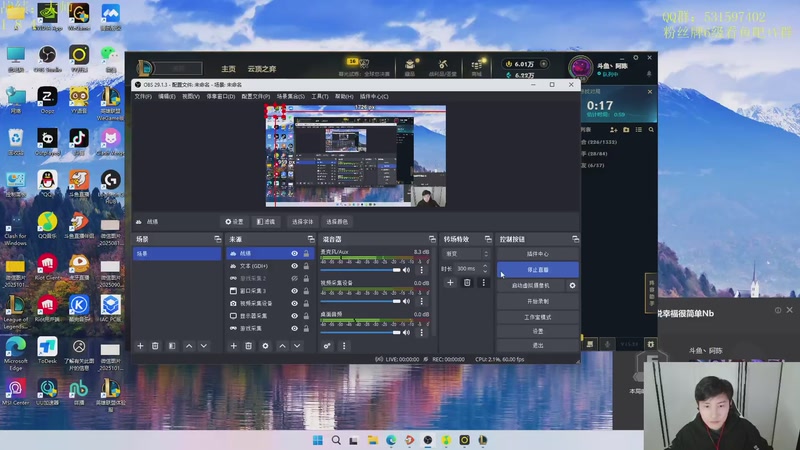The height and width of the screenshot is (450, 800).
Task: Open taskbar Search magnifier icon
Action: point(336,440)
